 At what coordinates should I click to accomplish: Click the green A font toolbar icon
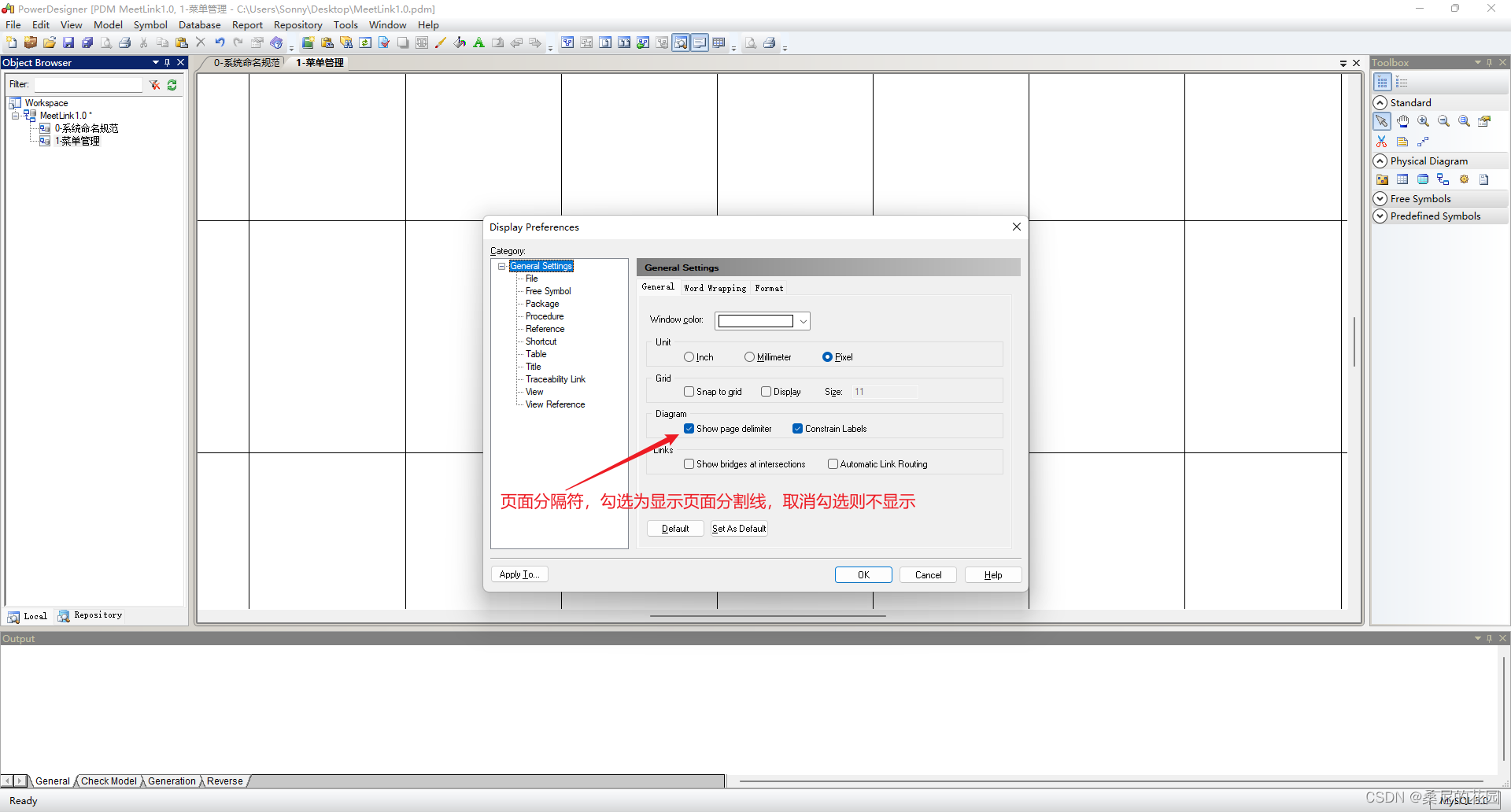click(x=478, y=42)
